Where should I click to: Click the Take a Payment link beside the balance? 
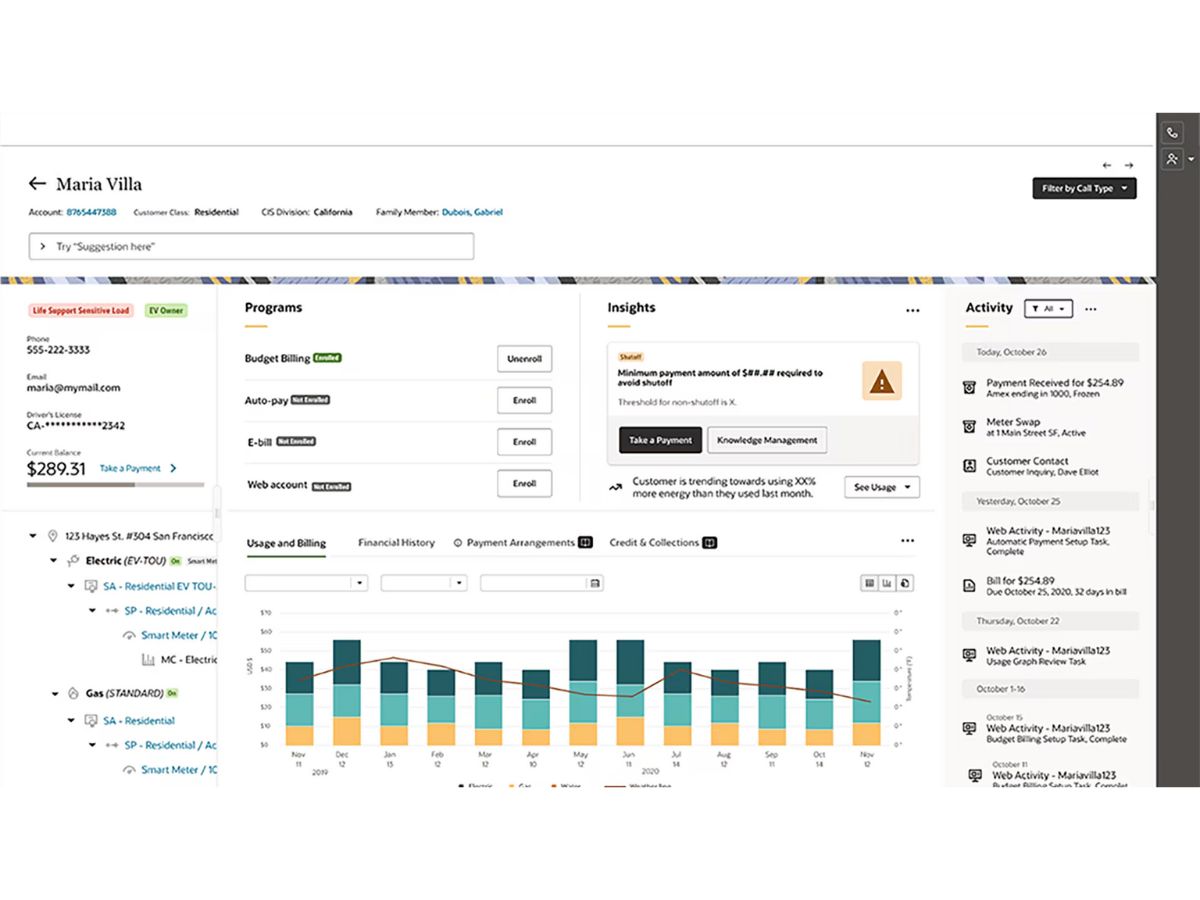click(x=130, y=468)
